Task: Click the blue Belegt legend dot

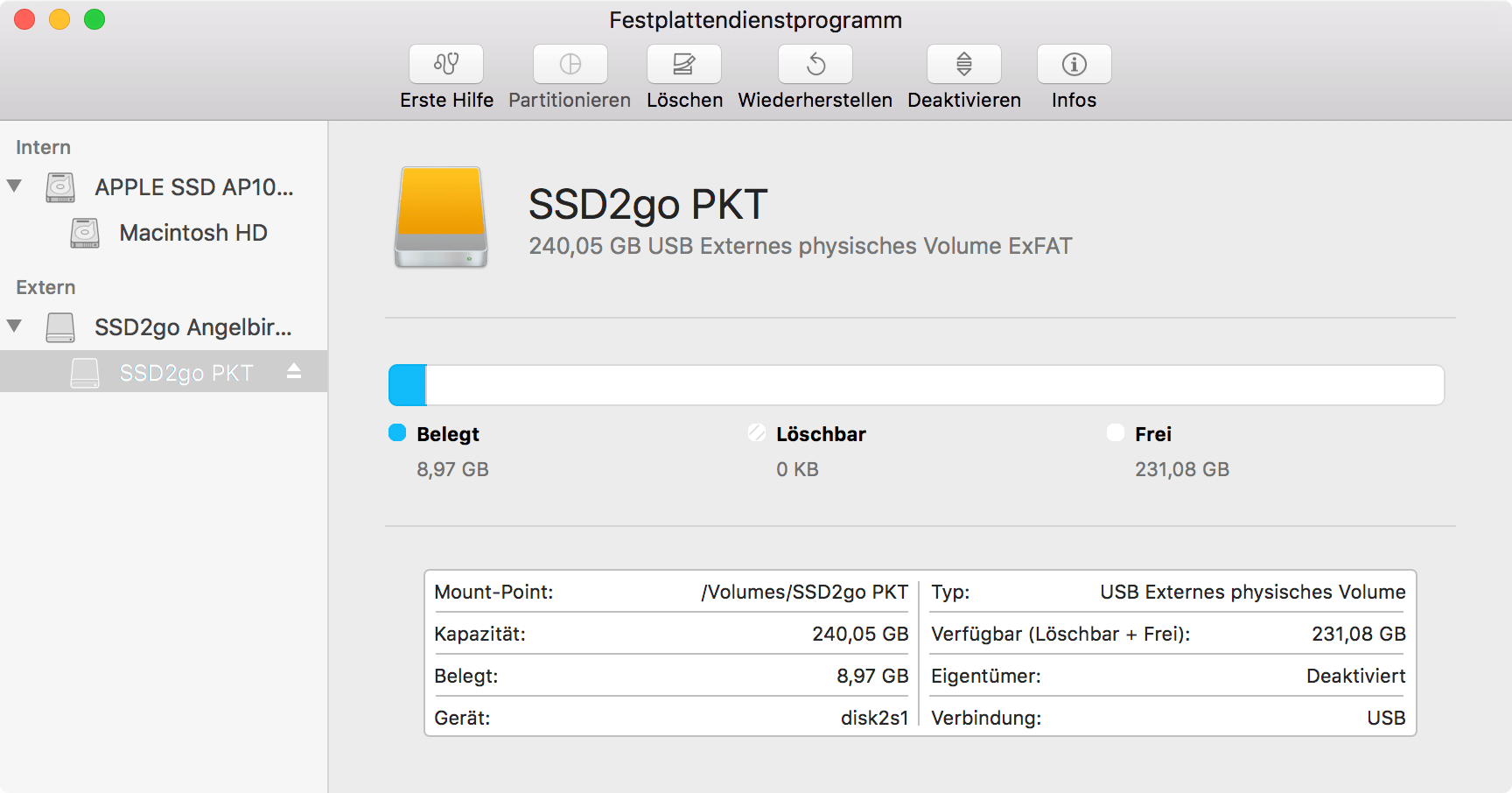Action: pyautogui.click(x=397, y=432)
